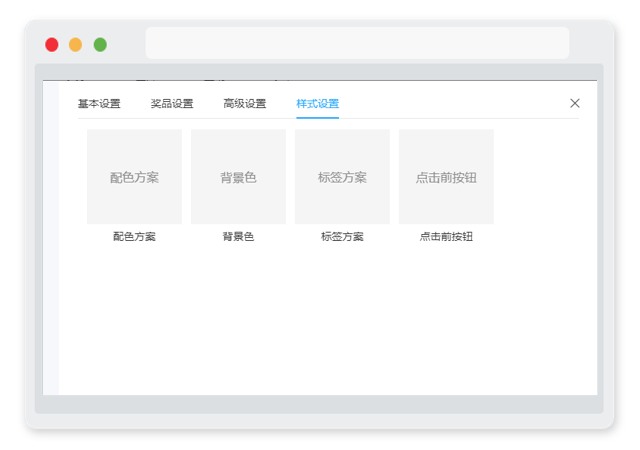This screenshot has width=640, height=450.
Task: Pick the 点击前按钮 gray thumbnail tile
Action: pos(446,176)
